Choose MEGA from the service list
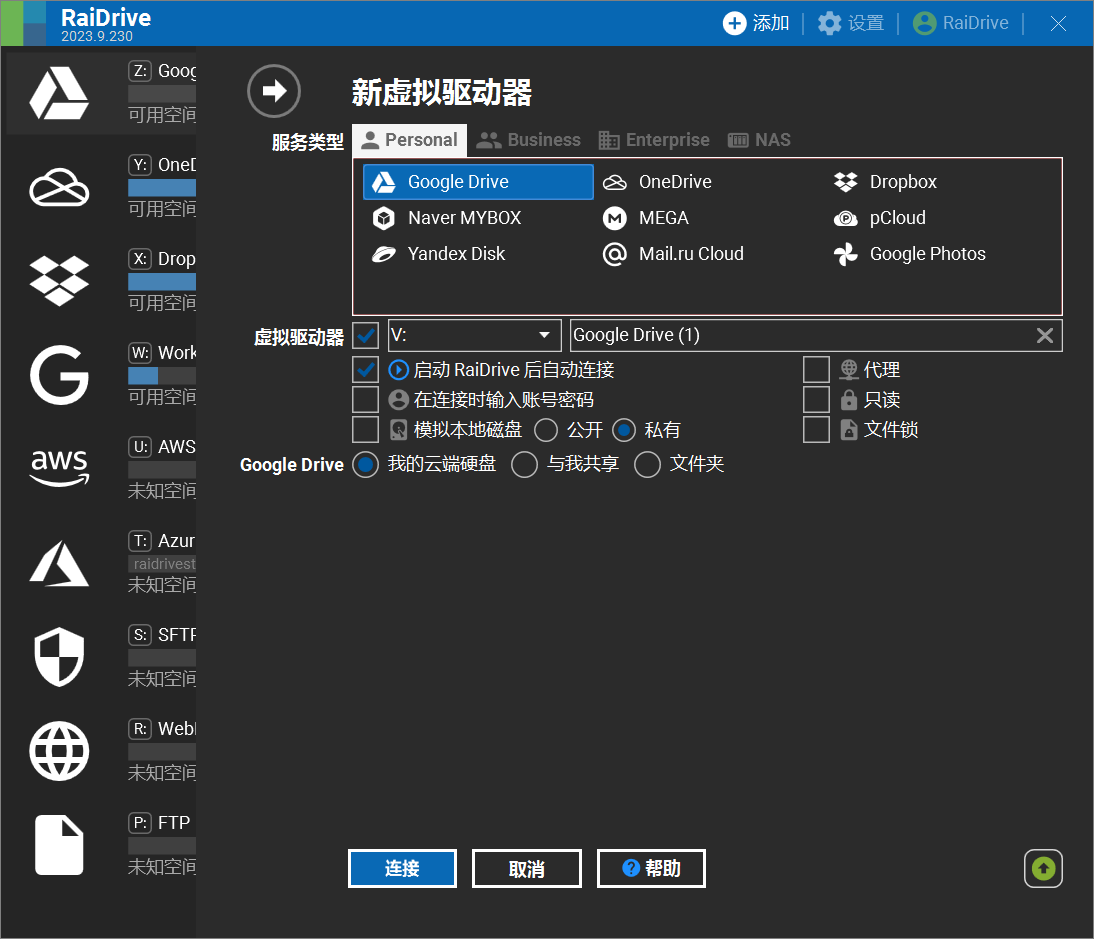The image size is (1094, 939). click(663, 218)
